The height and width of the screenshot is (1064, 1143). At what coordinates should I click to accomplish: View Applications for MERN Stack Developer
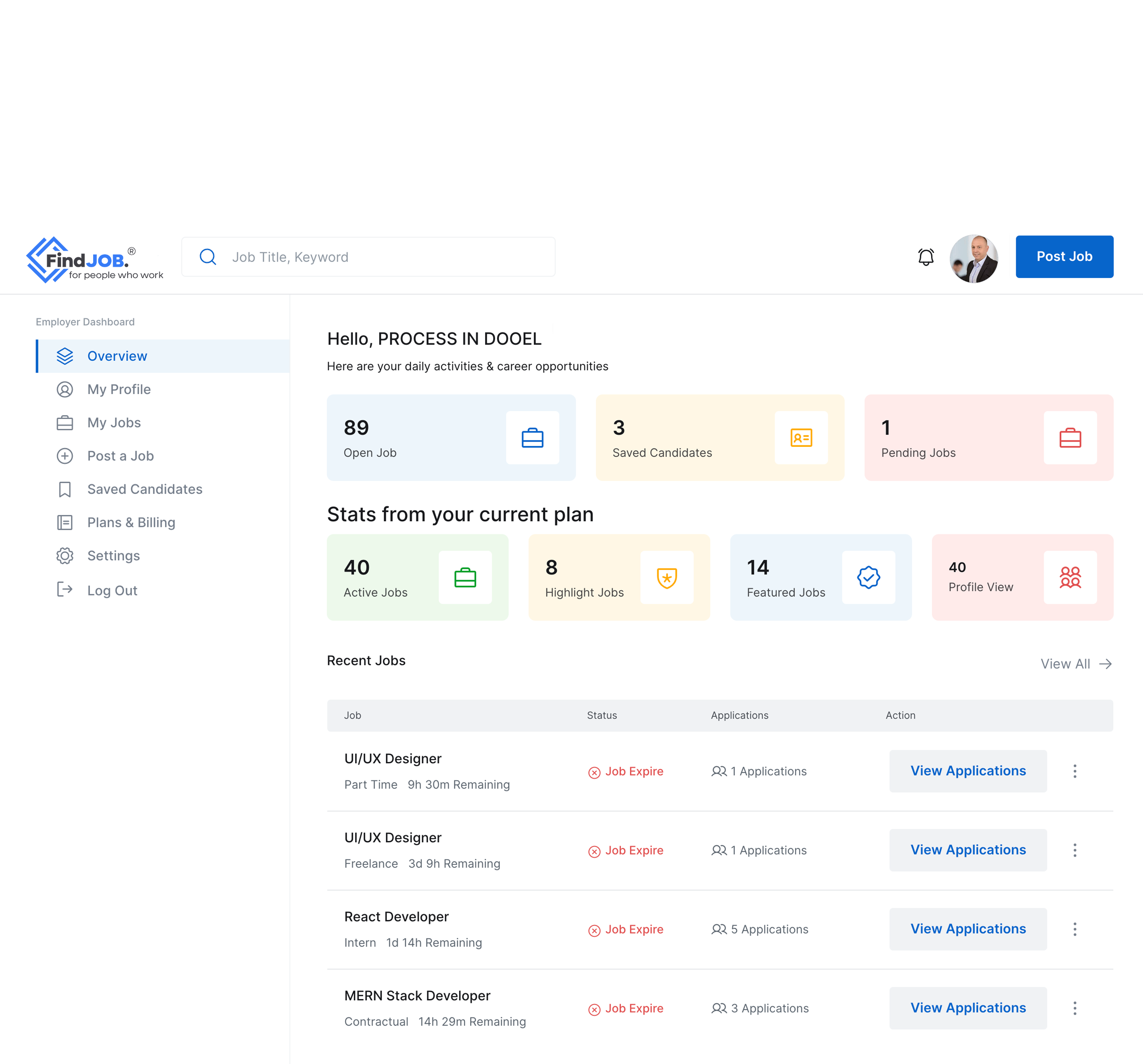click(x=968, y=1008)
